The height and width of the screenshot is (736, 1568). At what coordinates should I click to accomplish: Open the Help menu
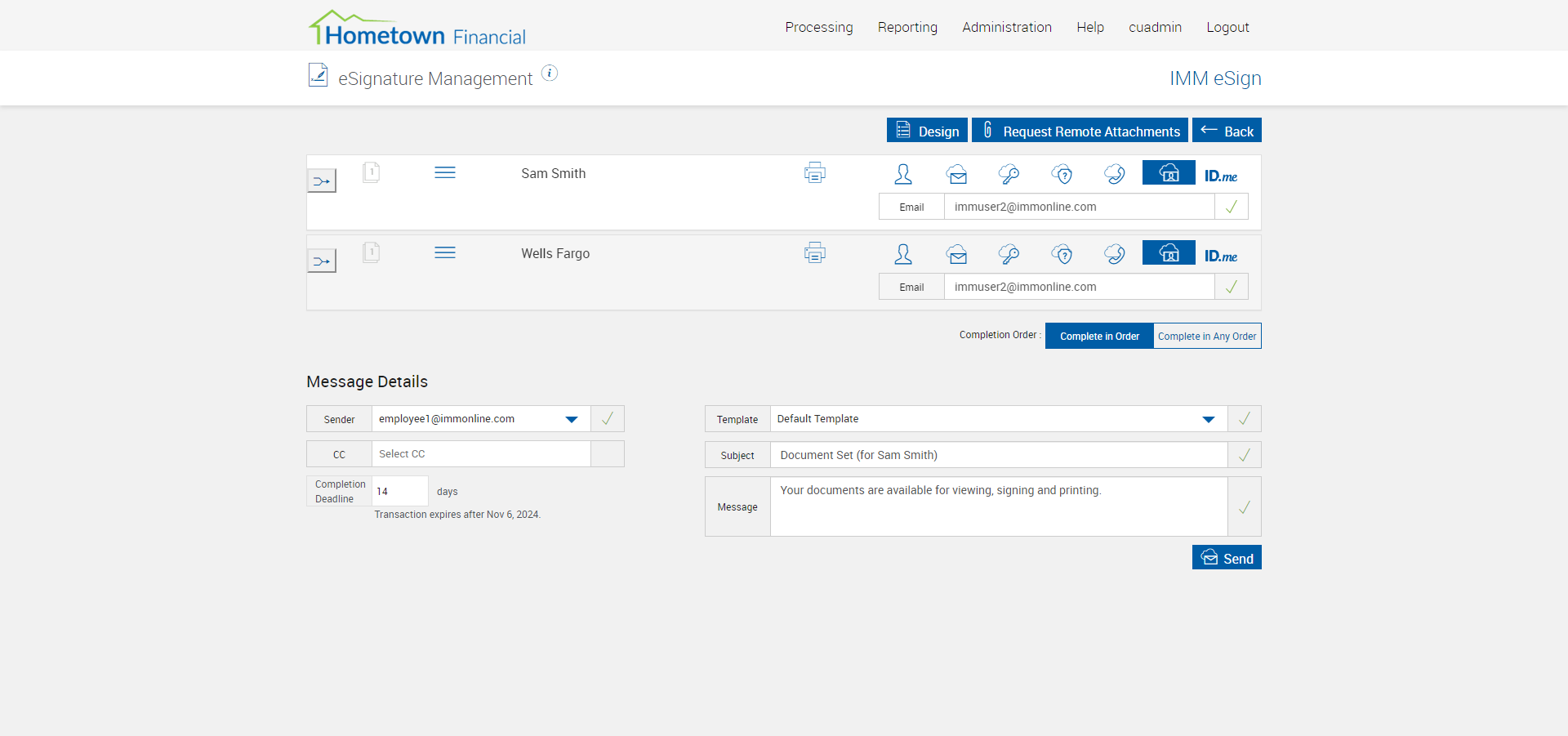[x=1090, y=27]
